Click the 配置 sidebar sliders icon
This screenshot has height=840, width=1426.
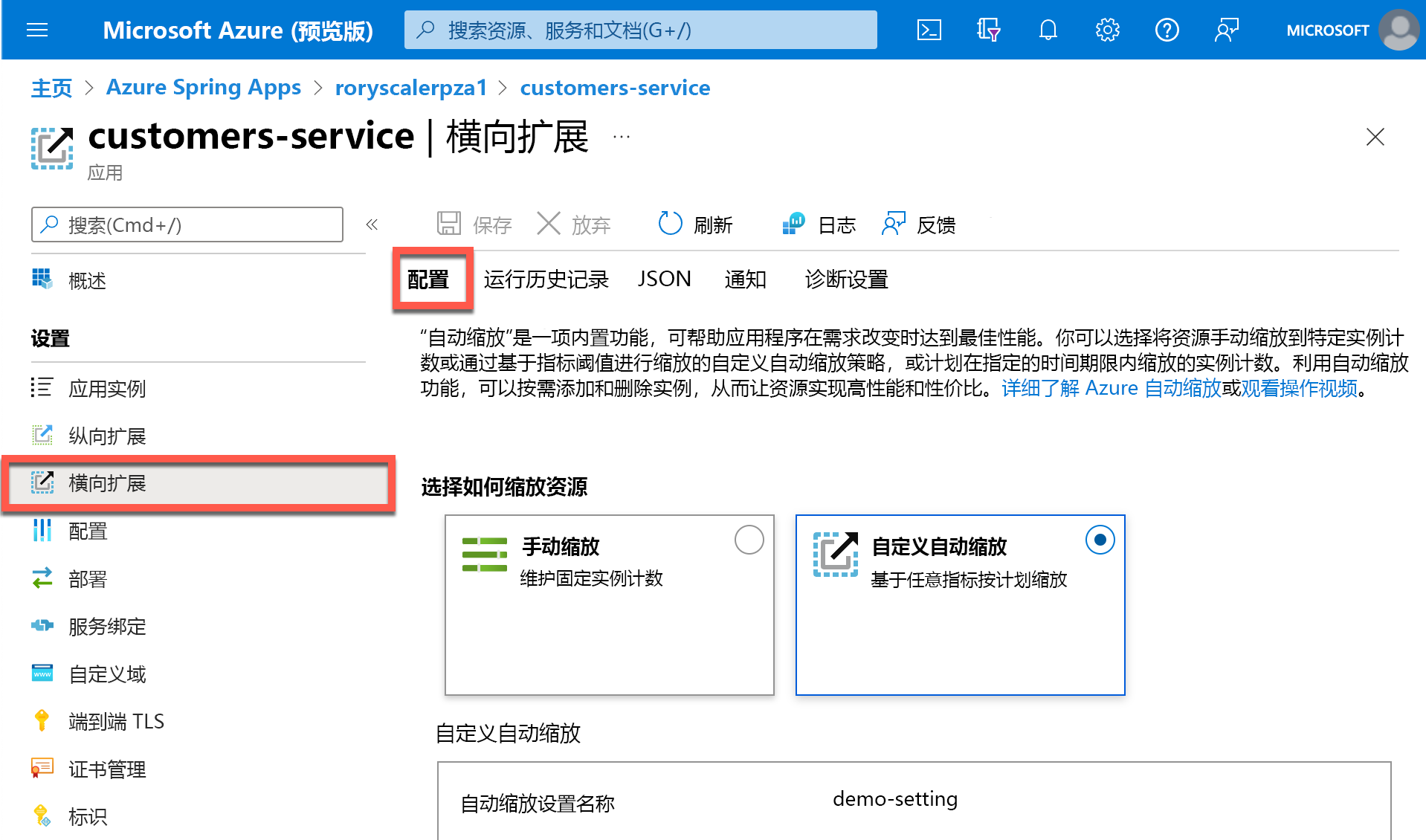pos(42,530)
